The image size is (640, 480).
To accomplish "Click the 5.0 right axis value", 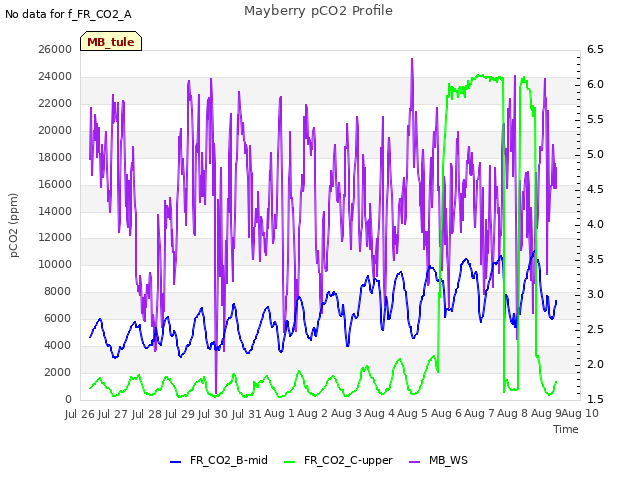I will (595, 155).
